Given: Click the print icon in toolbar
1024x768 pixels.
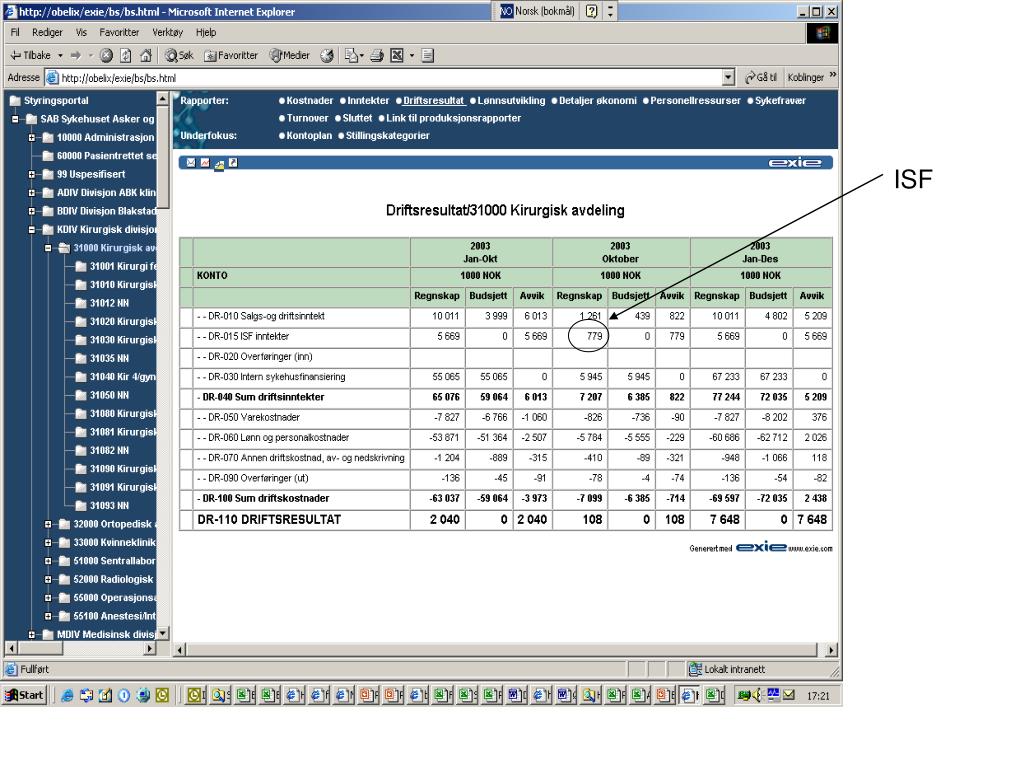Looking at the screenshot, I should [377, 56].
